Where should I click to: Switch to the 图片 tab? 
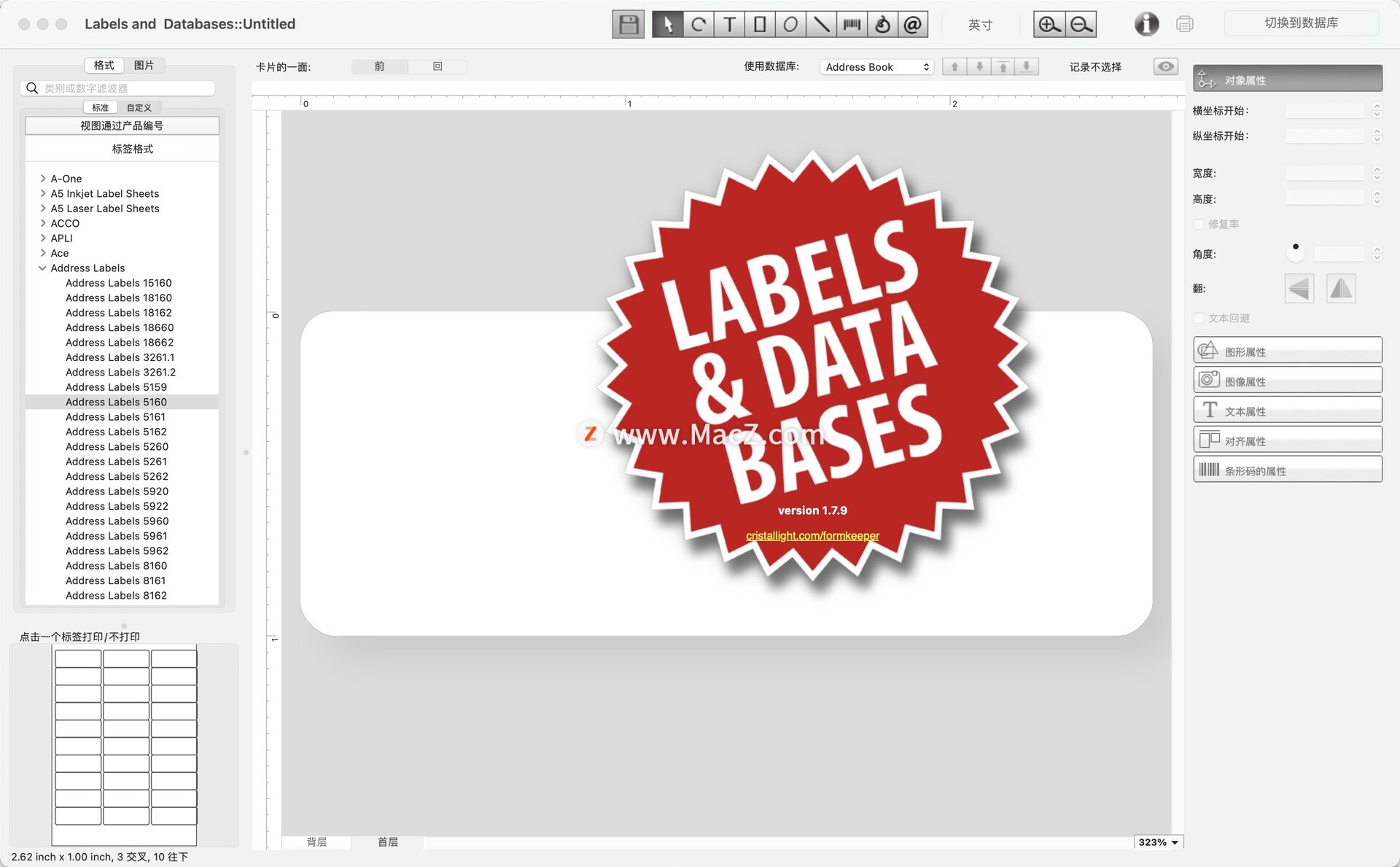coord(144,65)
